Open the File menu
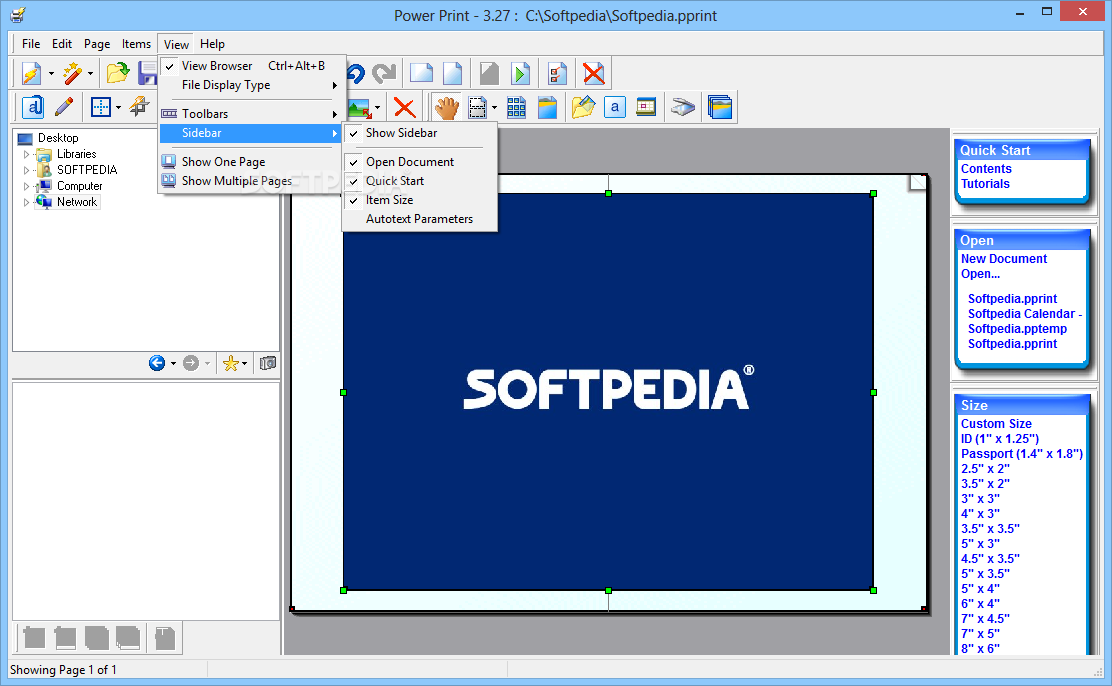 [x=31, y=44]
